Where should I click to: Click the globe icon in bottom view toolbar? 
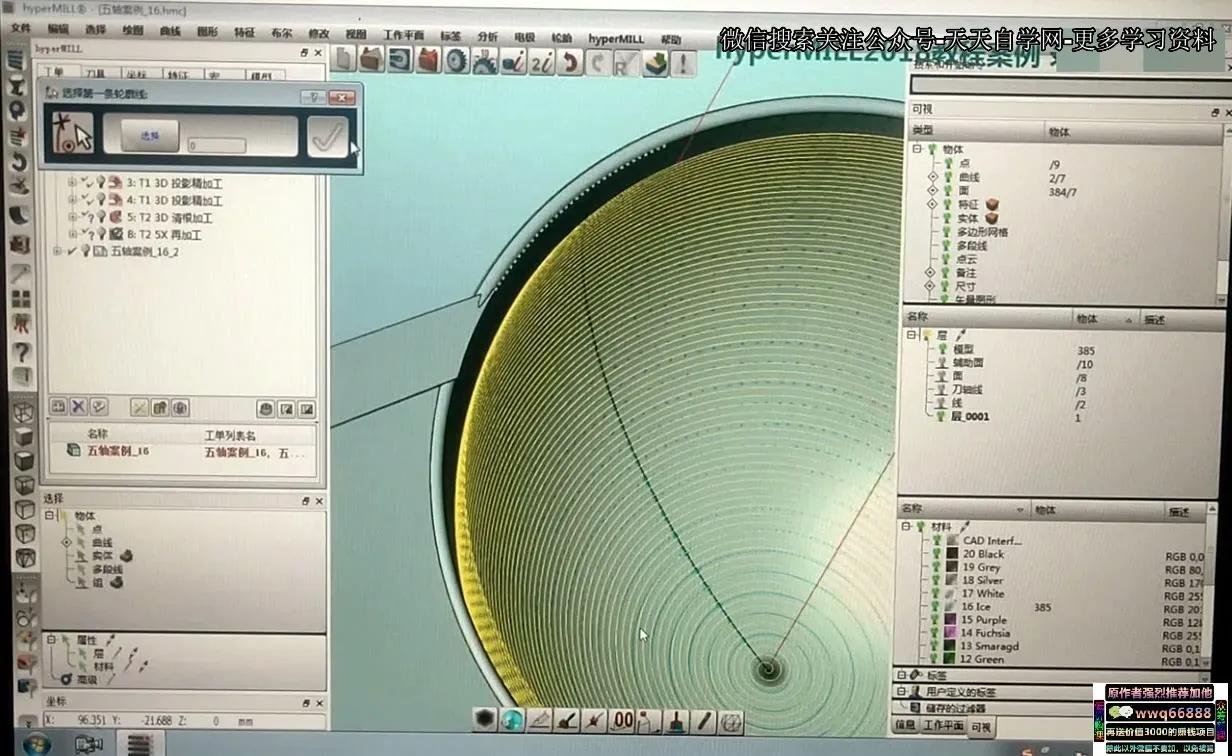(513, 720)
